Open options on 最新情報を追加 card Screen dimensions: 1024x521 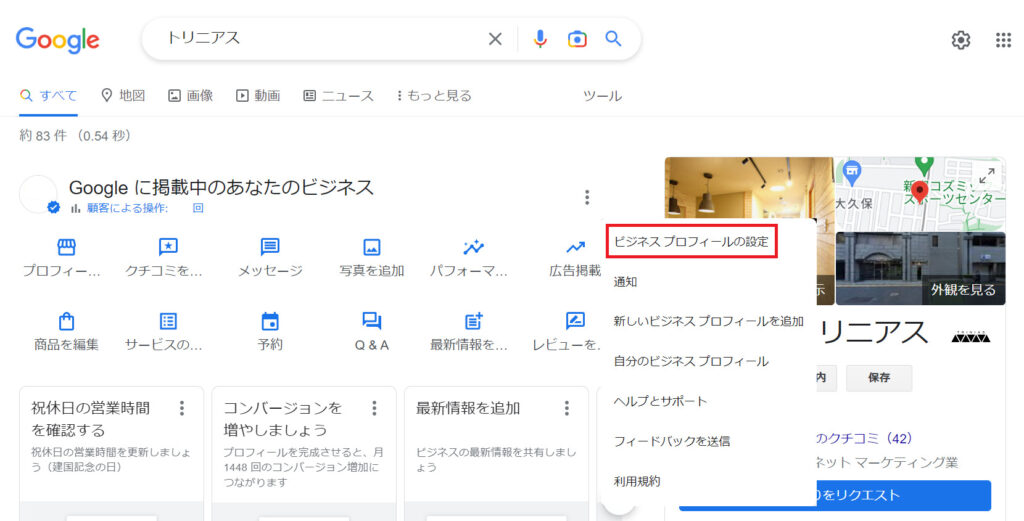[567, 409]
